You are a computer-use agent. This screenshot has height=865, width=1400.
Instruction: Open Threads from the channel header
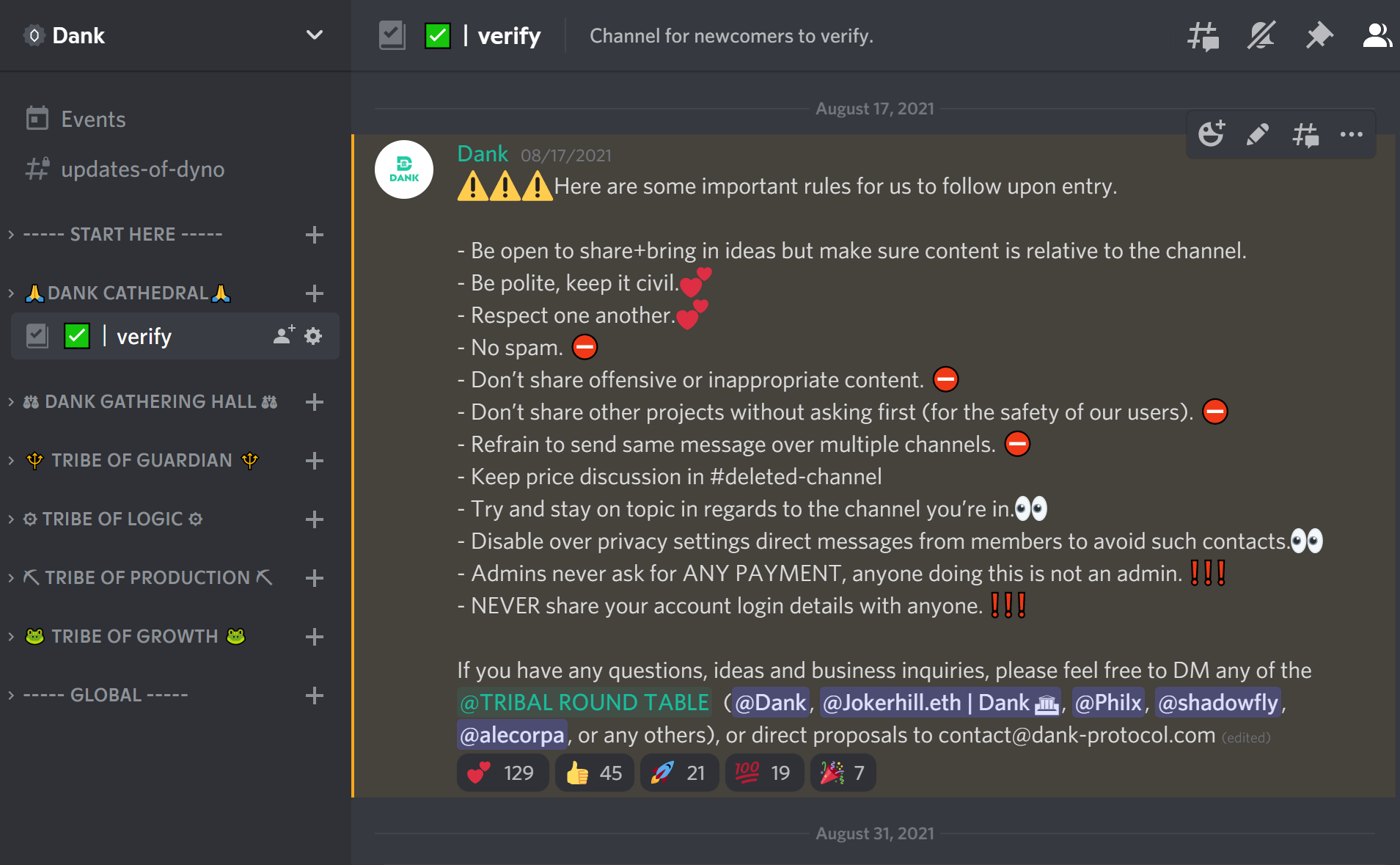pyautogui.click(x=1203, y=35)
